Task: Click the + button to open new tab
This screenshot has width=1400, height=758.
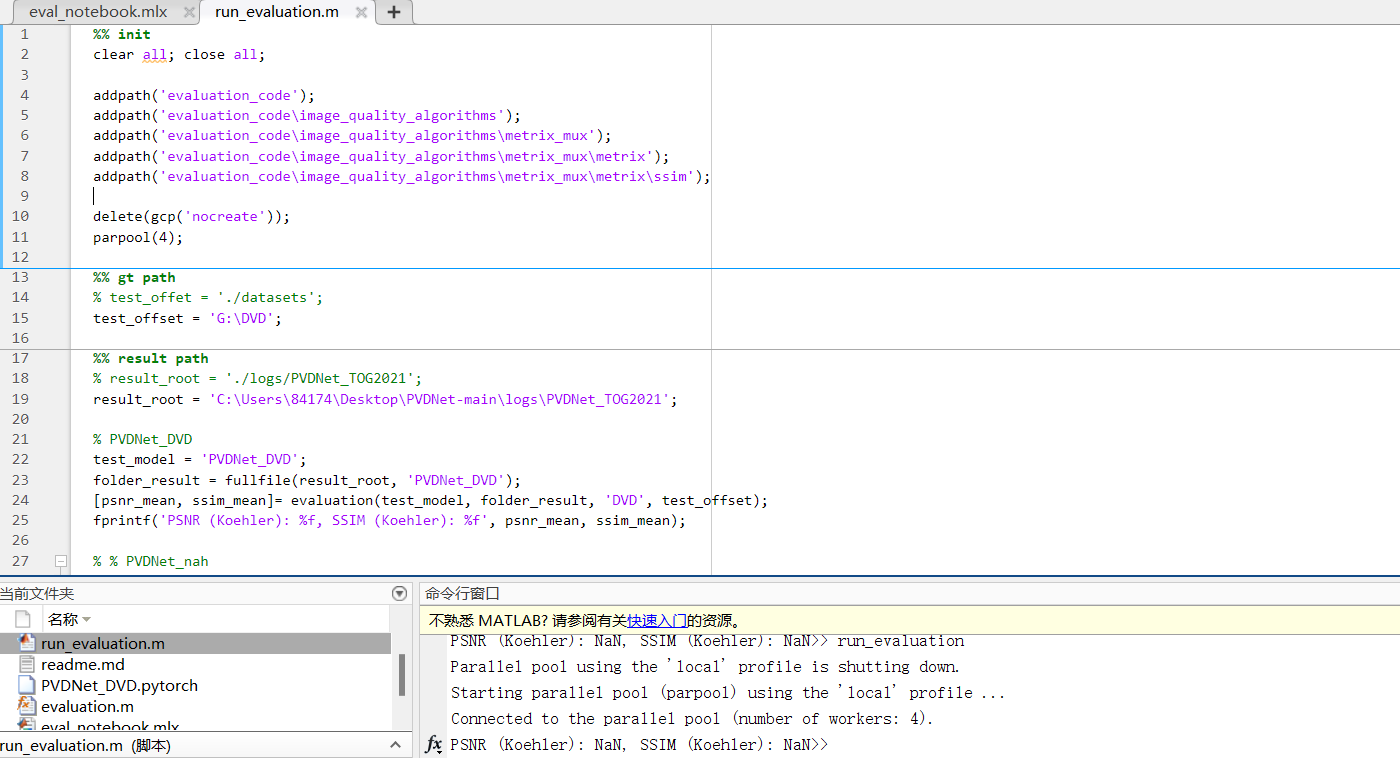Action: click(393, 13)
